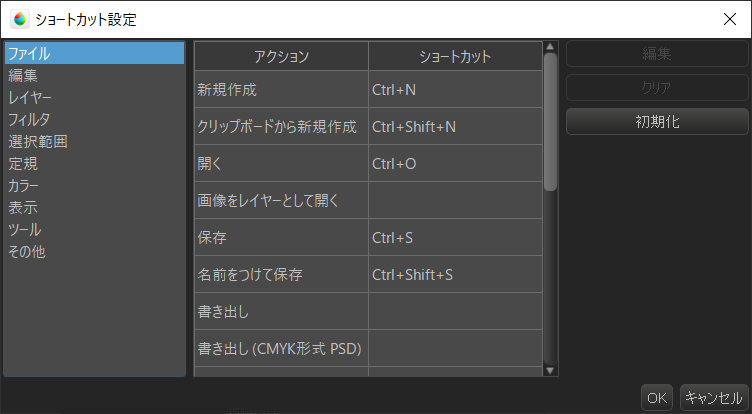
Task: Open the 定規 category
Action: [94, 164]
